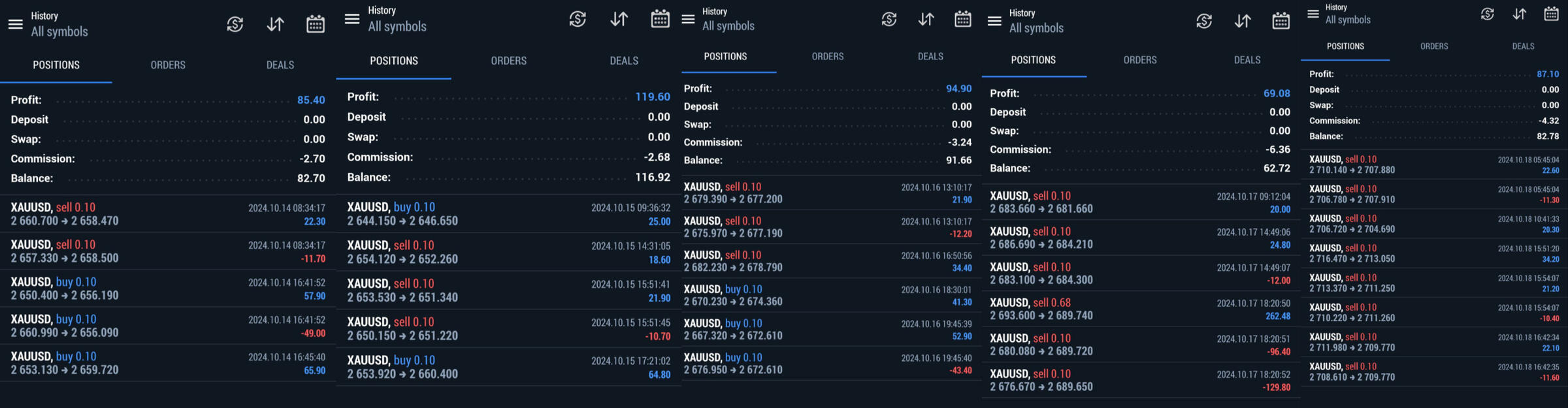
Task: Click sort arrows icon in the 69.08 profit panel
Action: point(1243,21)
